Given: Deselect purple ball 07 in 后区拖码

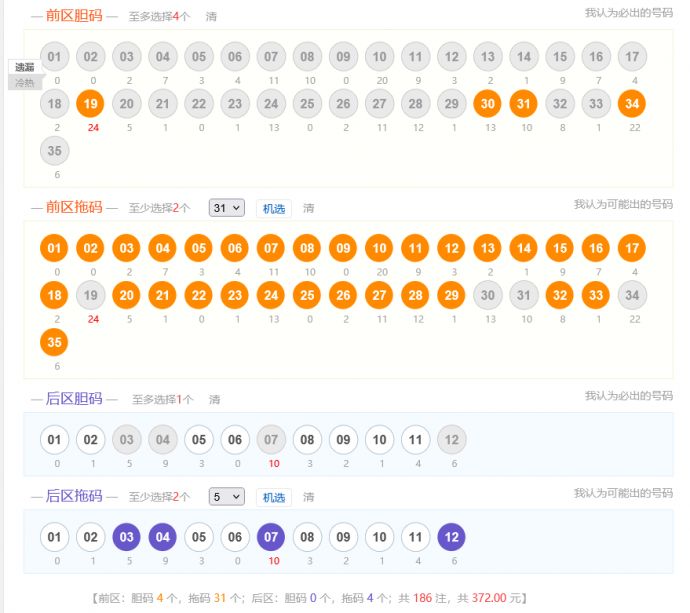Looking at the screenshot, I should 271,537.
